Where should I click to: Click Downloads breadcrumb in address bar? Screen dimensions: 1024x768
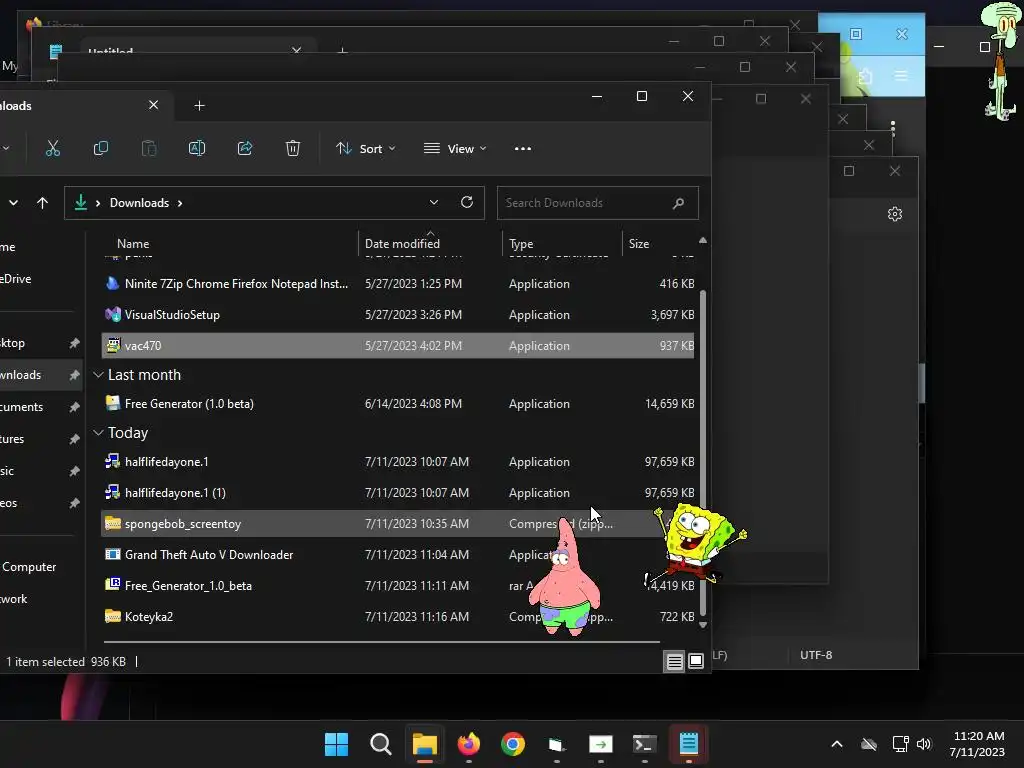tap(139, 203)
